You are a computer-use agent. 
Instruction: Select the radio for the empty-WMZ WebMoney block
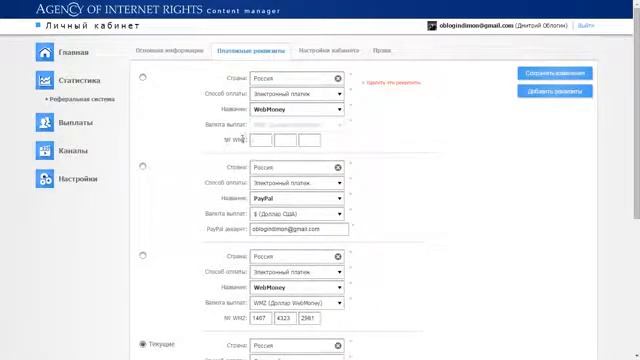(142, 77)
